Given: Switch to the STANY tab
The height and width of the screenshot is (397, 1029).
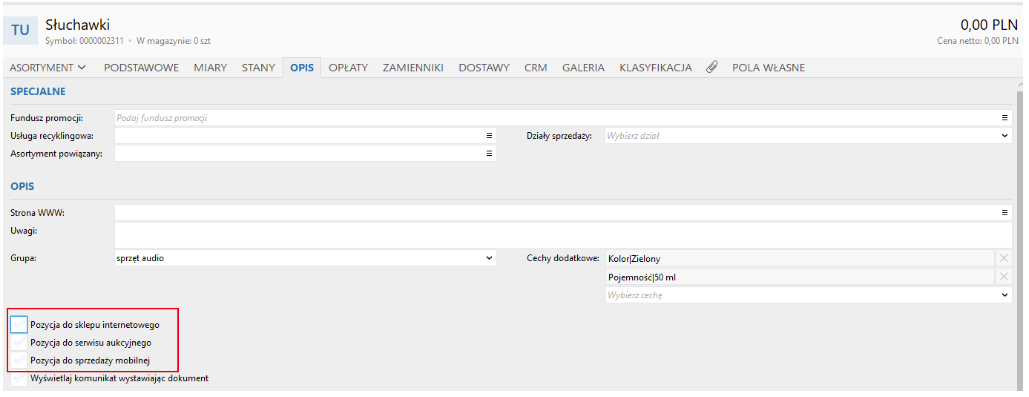Looking at the screenshot, I should click(258, 67).
